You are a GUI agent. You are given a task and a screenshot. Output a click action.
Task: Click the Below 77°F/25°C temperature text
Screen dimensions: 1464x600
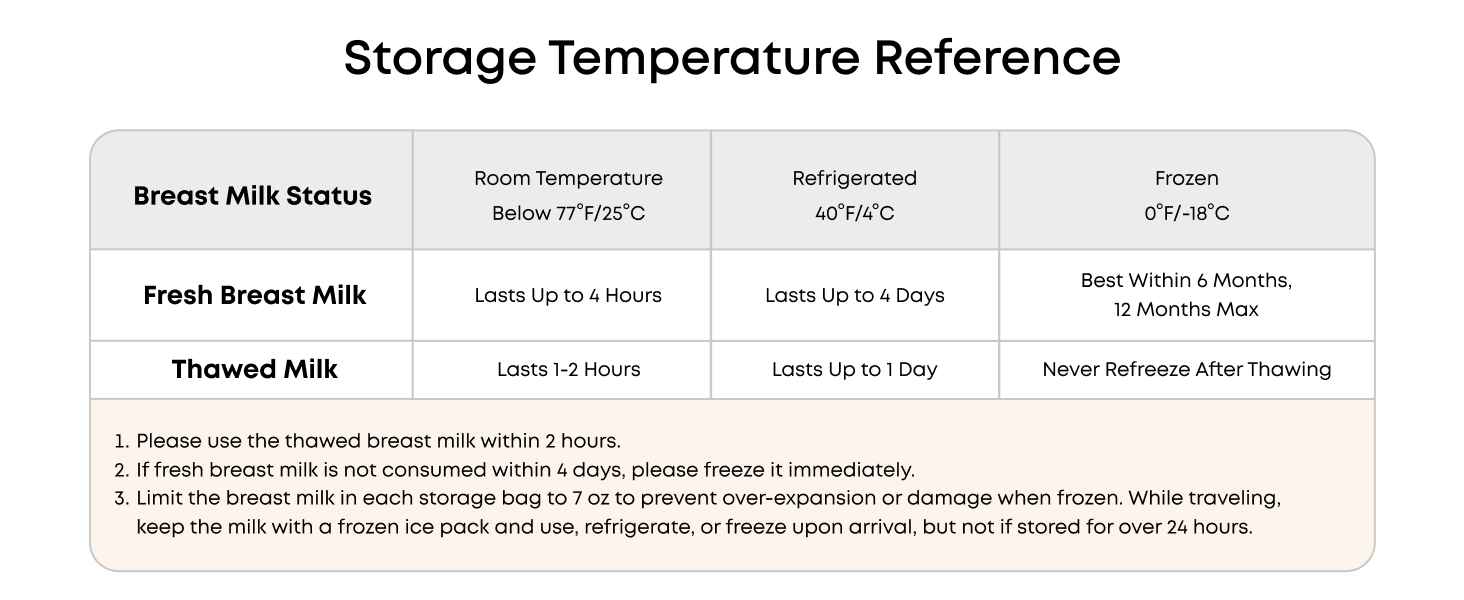point(568,213)
